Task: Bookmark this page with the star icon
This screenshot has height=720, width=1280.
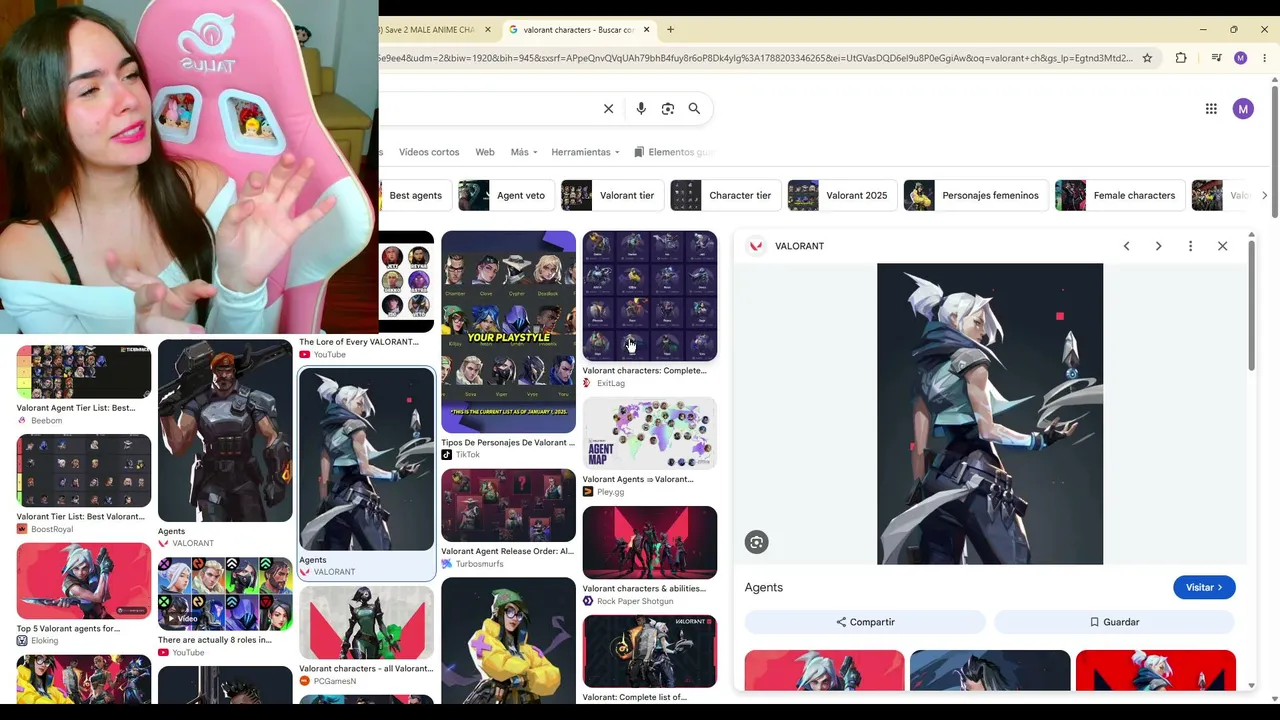Action: pyautogui.click(x=1147, y=58)
